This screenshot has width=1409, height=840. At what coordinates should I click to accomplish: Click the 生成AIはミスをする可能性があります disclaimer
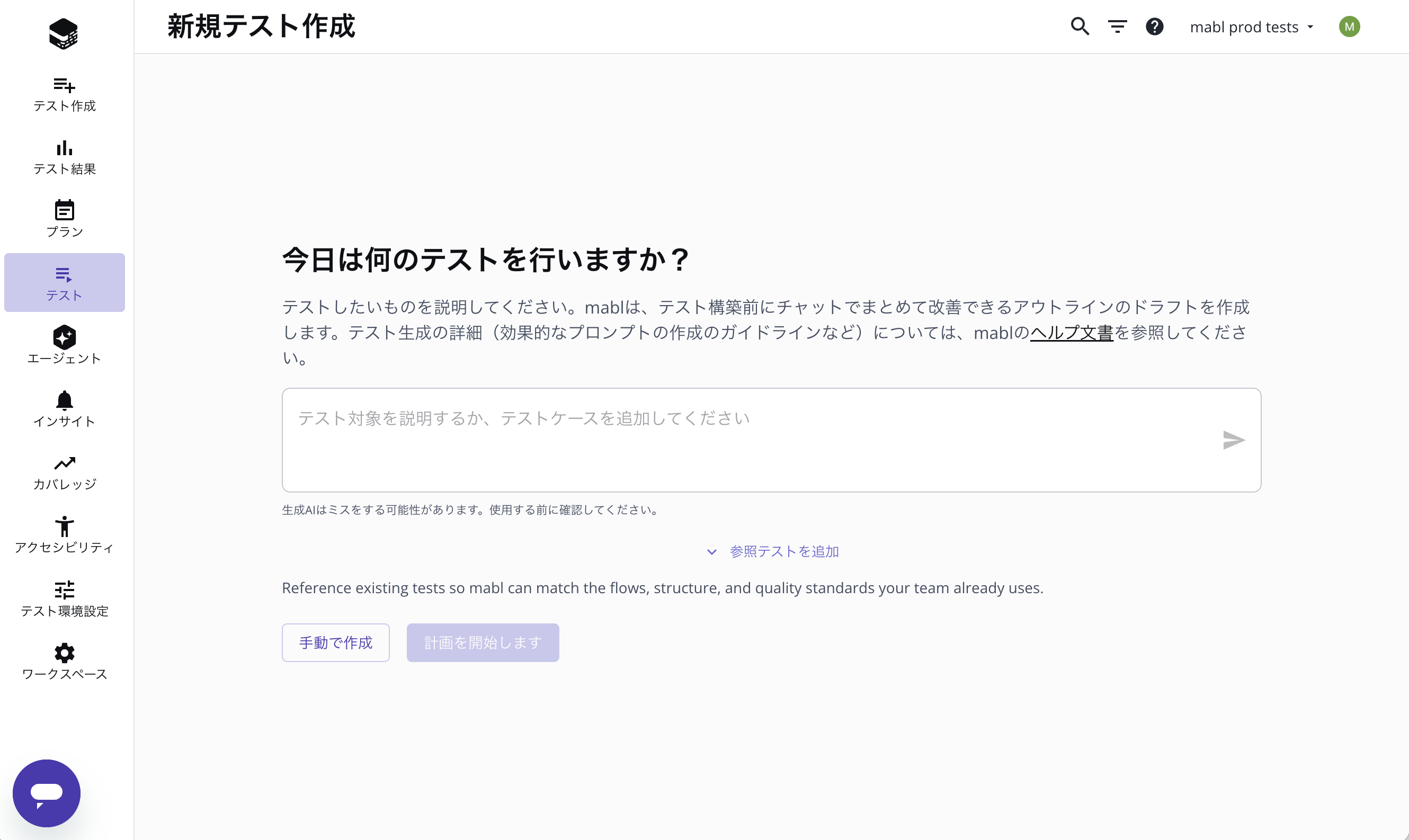coord(472,510)
